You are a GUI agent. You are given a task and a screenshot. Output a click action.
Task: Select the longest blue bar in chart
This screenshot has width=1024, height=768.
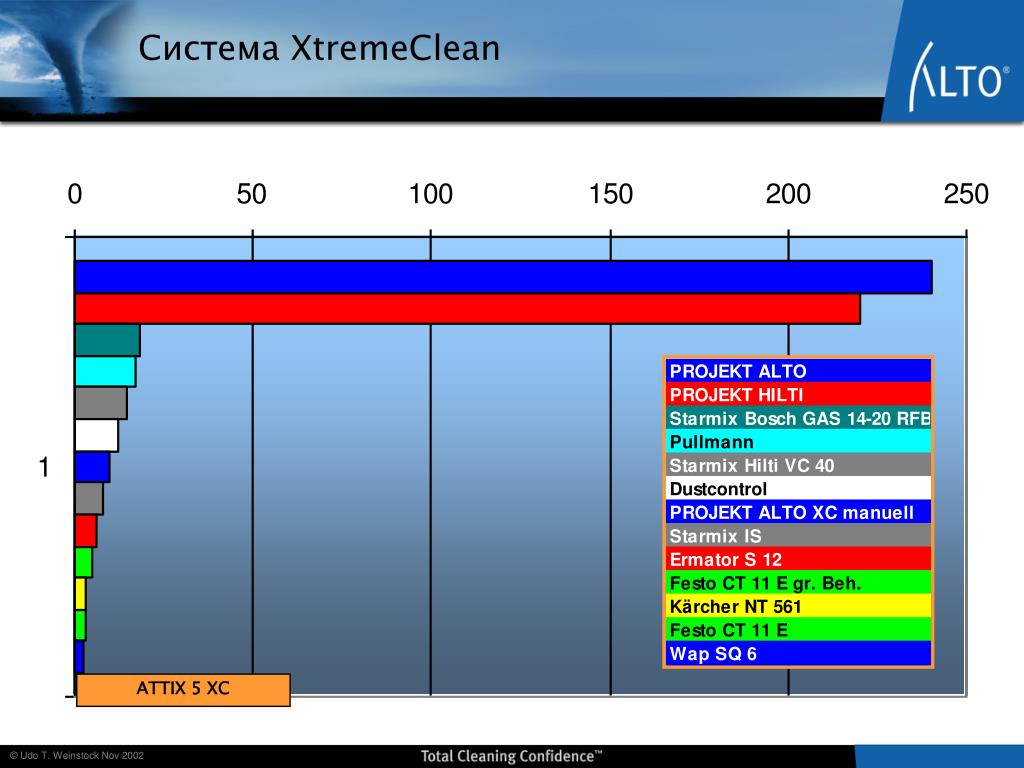click(504, 277)
